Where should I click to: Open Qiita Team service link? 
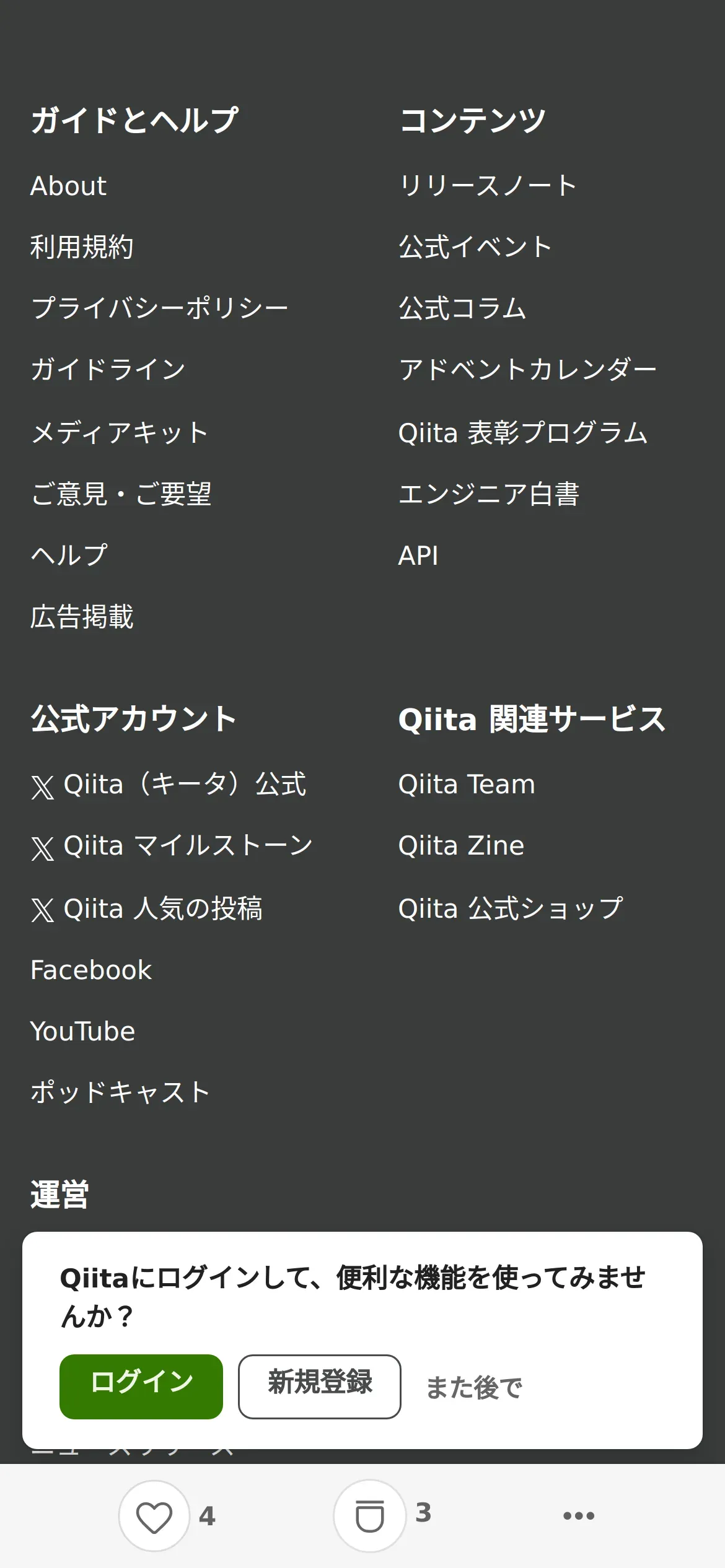click(x=467, y=784)
